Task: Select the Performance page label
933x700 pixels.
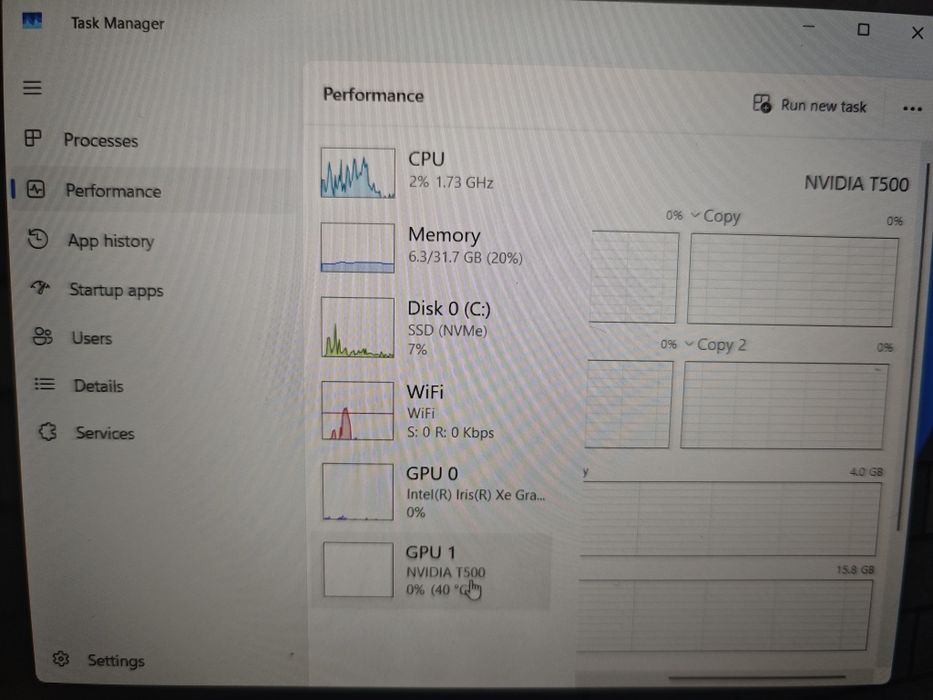Action: pos(113,191)
